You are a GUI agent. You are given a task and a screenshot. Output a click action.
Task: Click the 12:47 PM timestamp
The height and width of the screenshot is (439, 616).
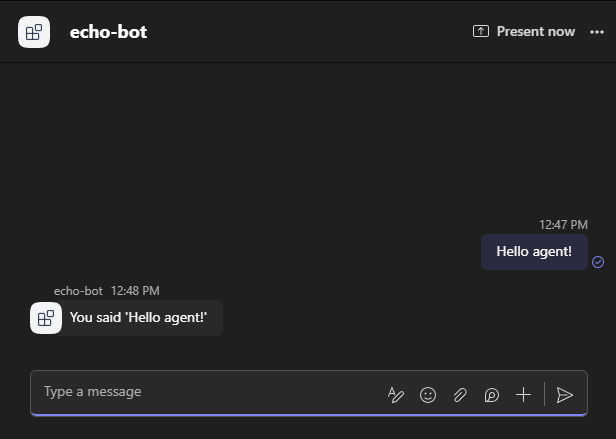pyautogui.click(x=563, y=224)
